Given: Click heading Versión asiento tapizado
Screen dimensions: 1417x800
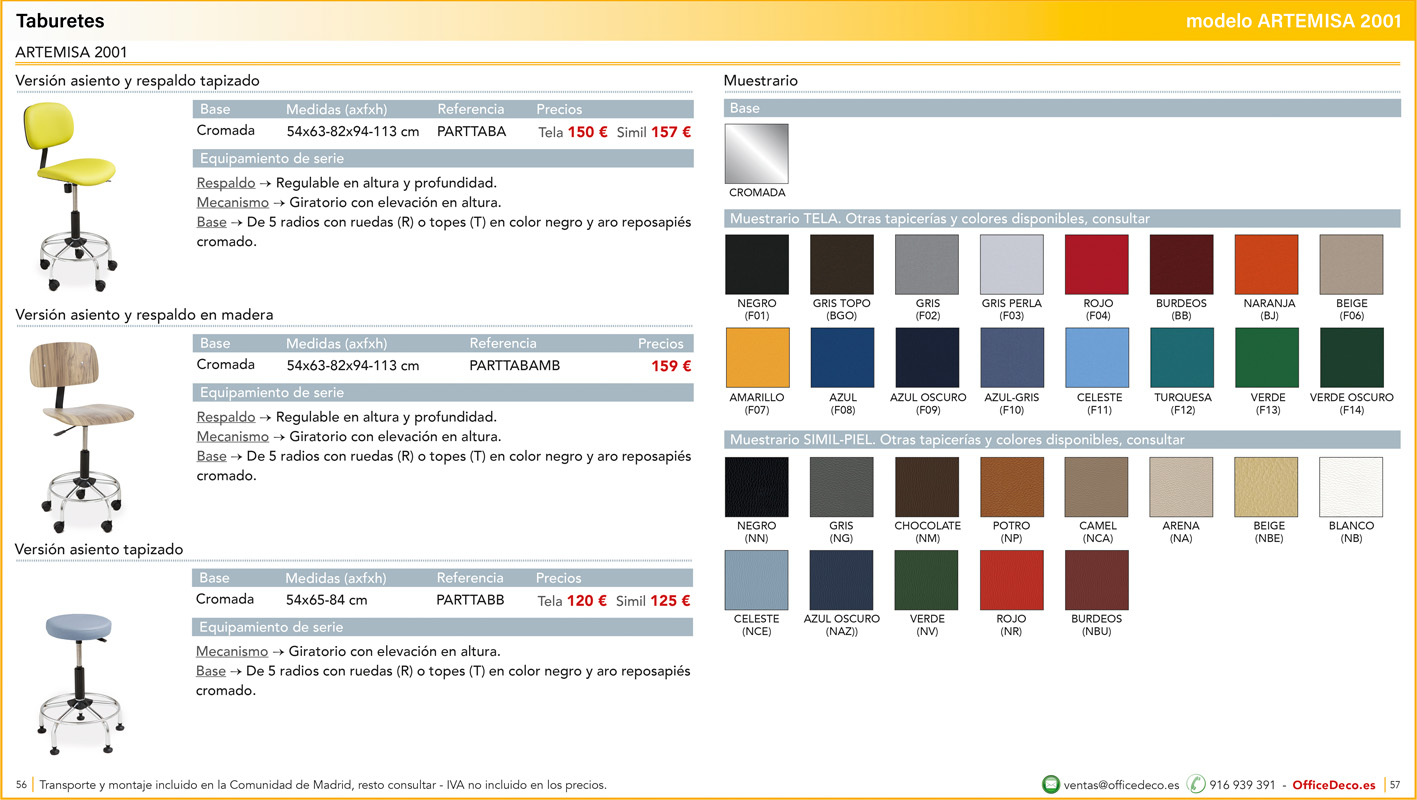Looking at the screenshot, I should [x=99, y=549].
